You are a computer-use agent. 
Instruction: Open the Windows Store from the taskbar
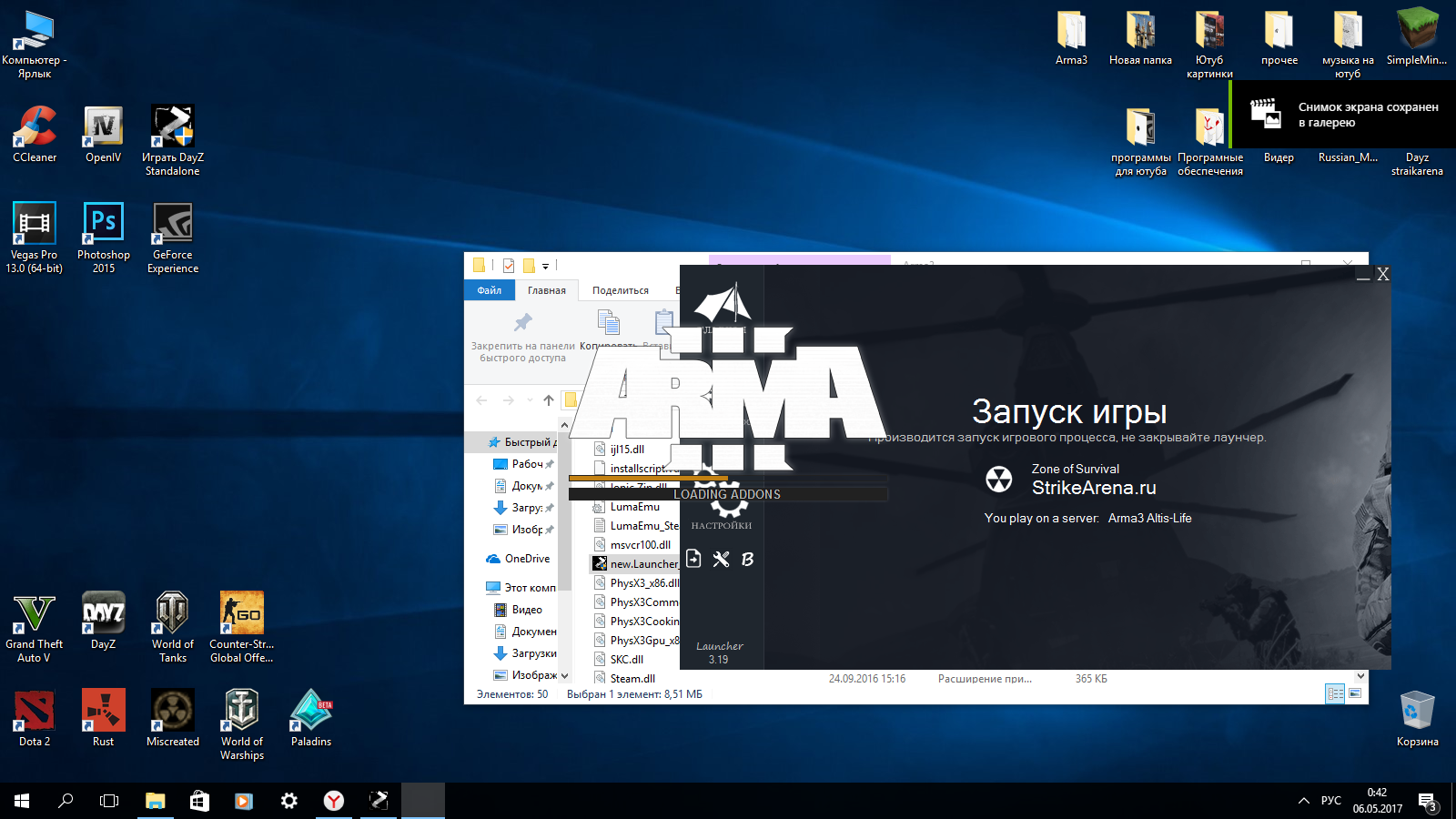click(x=199, y=801)
